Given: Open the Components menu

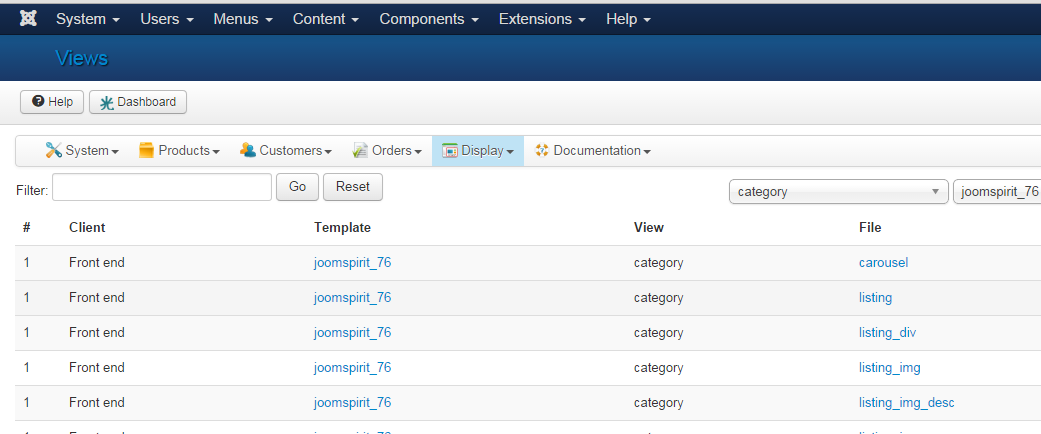Looking at the screenshot, I should pyautogui.click(x=428, y=19).
